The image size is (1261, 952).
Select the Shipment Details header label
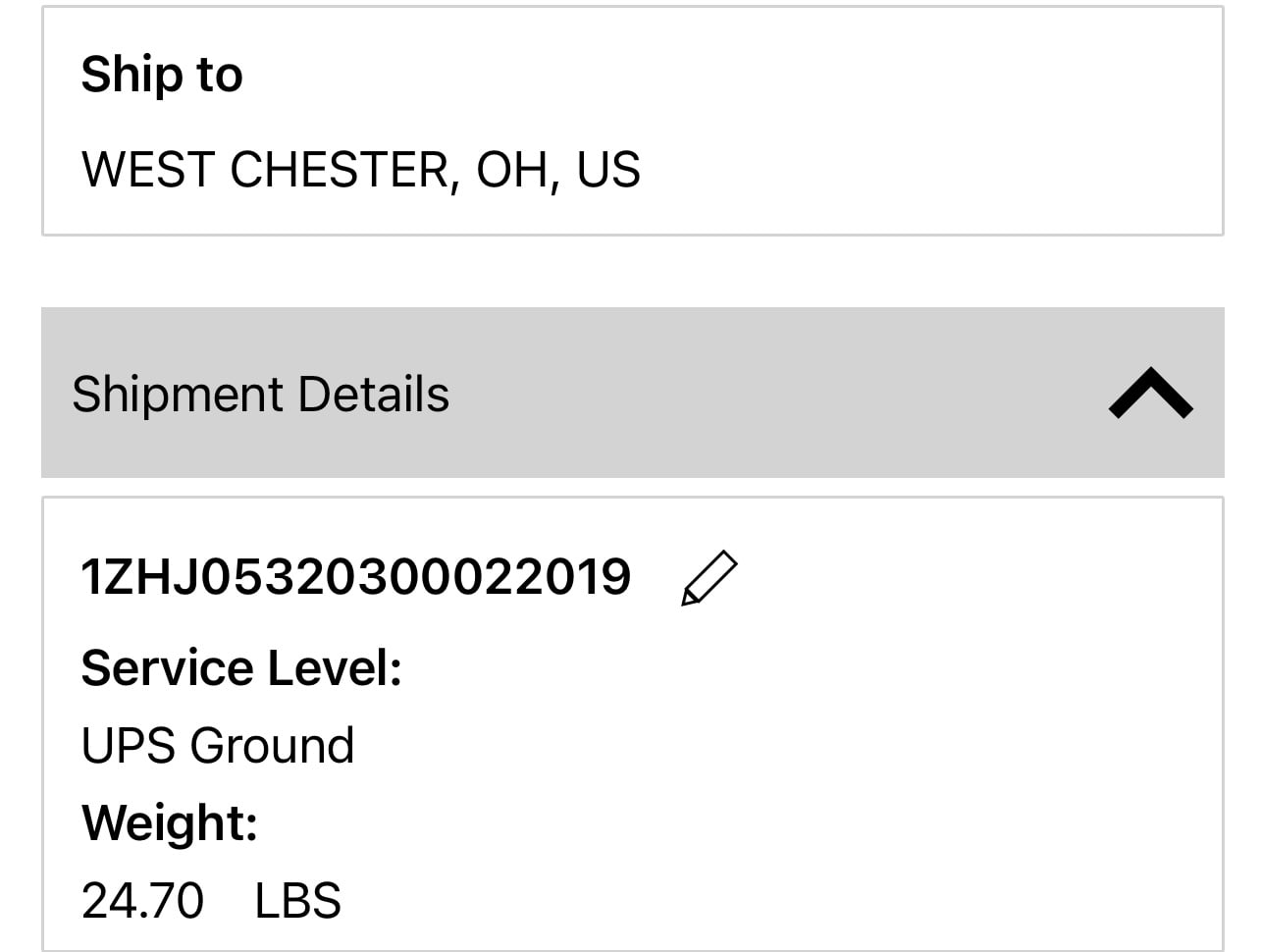point(262,393)
